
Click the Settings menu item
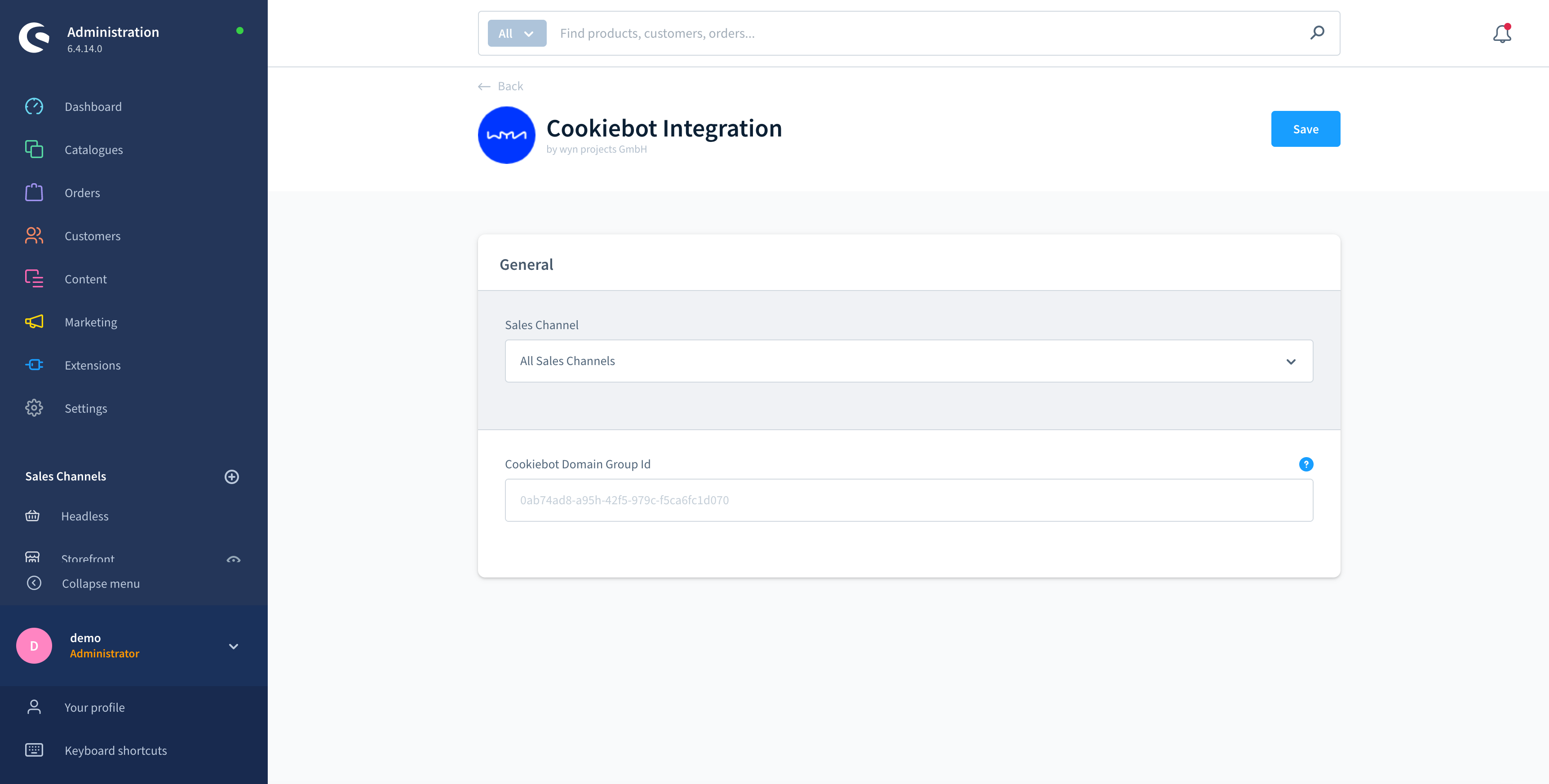point(86,408)
